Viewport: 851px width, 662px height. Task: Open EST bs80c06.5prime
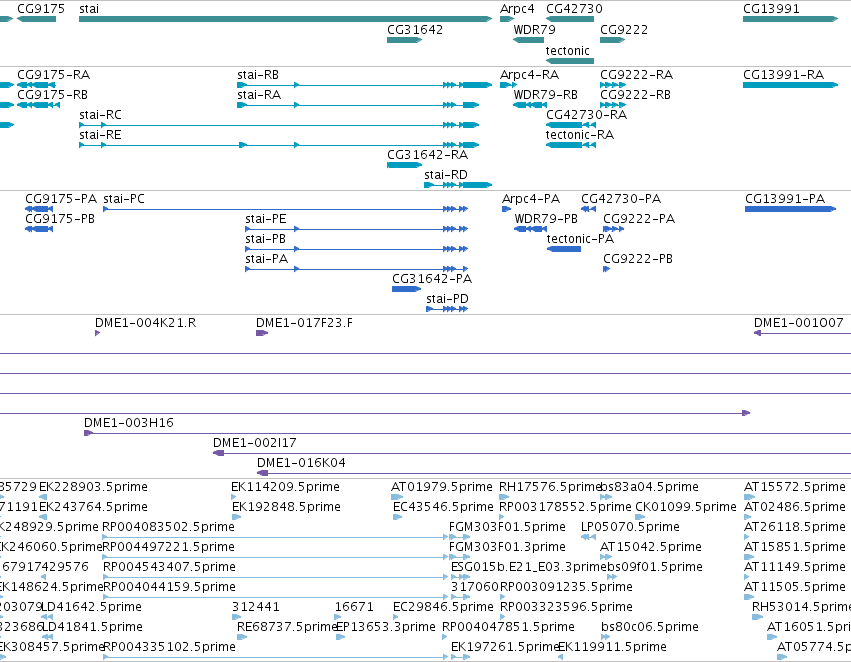650,627
